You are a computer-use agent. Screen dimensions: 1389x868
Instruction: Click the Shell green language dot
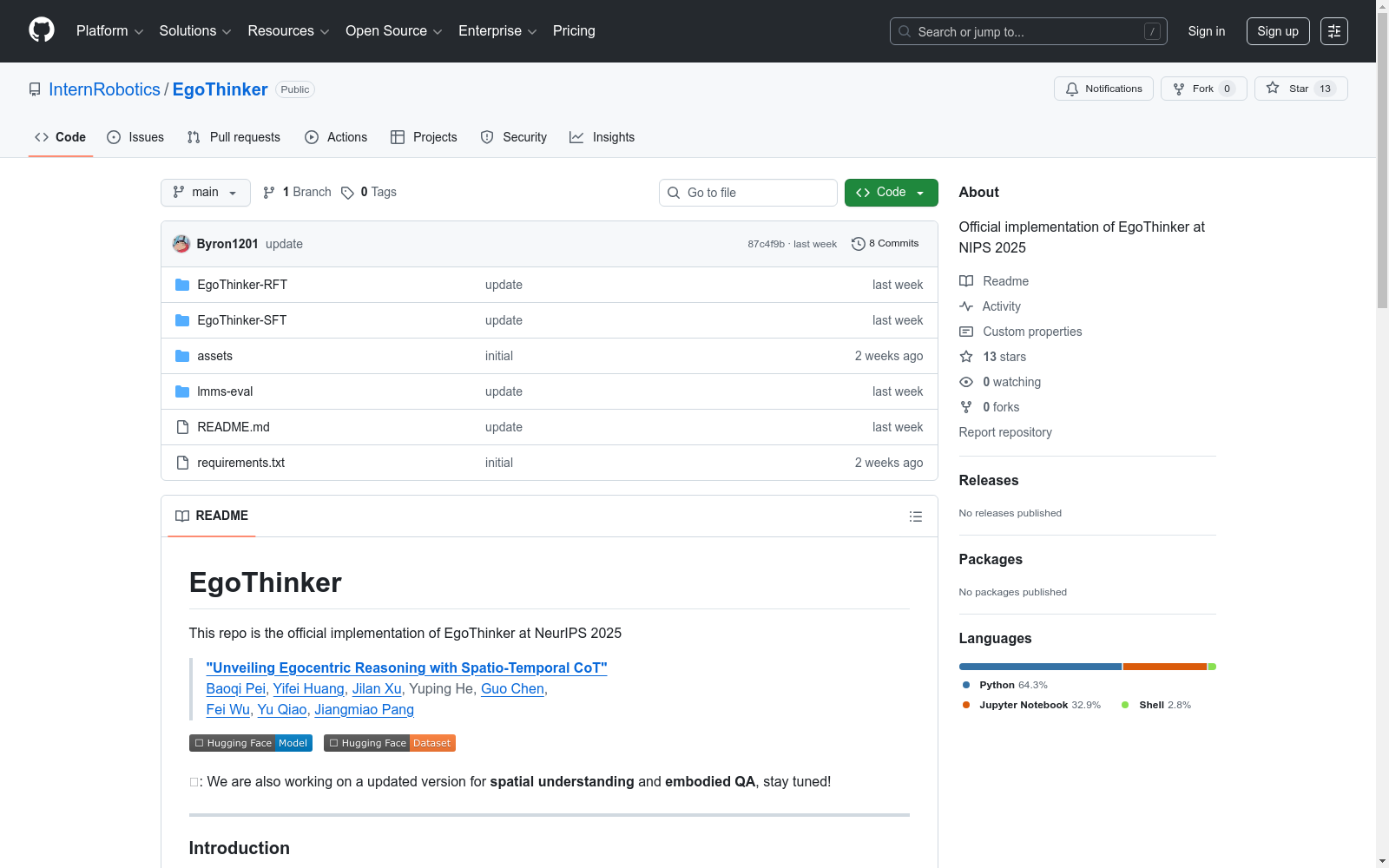1125,705
